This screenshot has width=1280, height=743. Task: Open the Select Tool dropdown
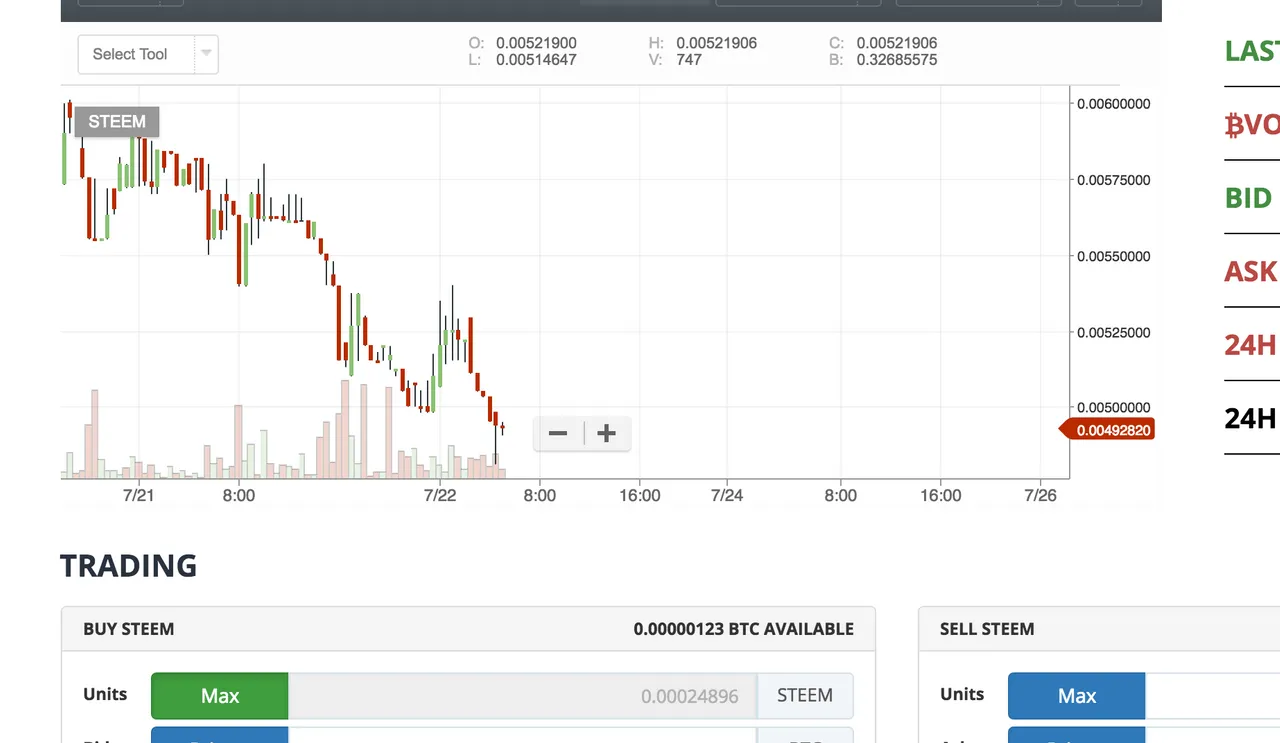(x=148, y=54)
